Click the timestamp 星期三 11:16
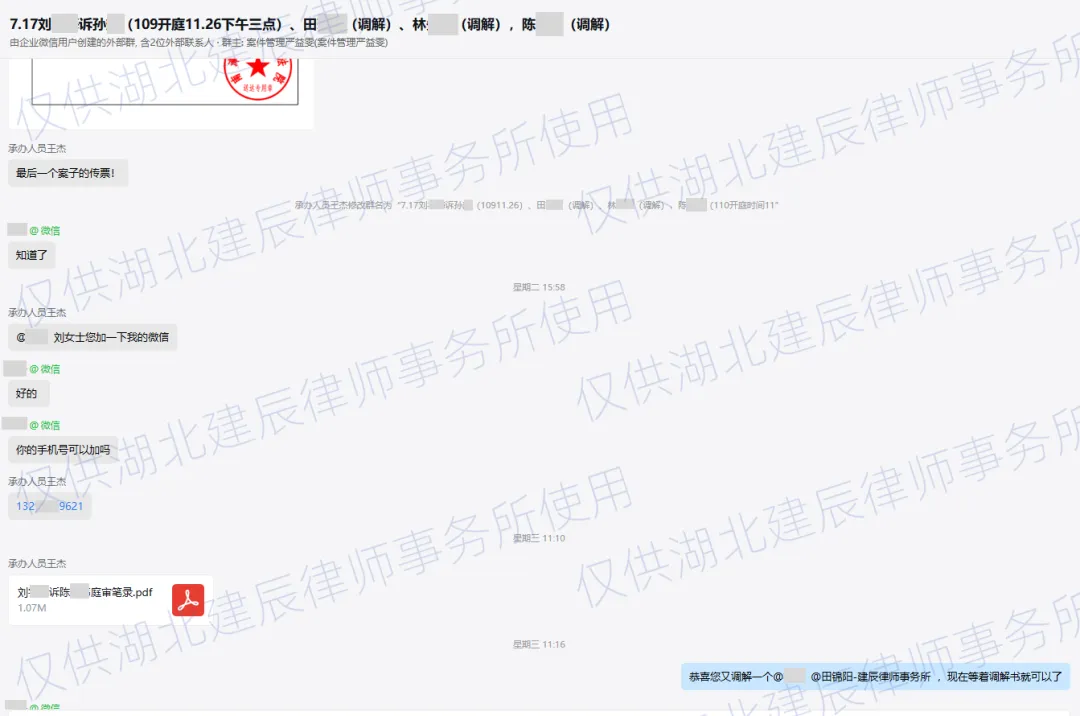The height and width of the screenshot is (716, 1080). [539, 644]
